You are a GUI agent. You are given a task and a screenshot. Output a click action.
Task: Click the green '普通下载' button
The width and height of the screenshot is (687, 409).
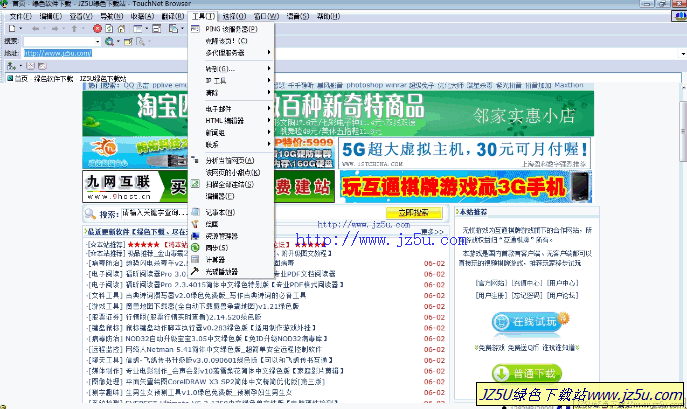click(x=527, y=373)
